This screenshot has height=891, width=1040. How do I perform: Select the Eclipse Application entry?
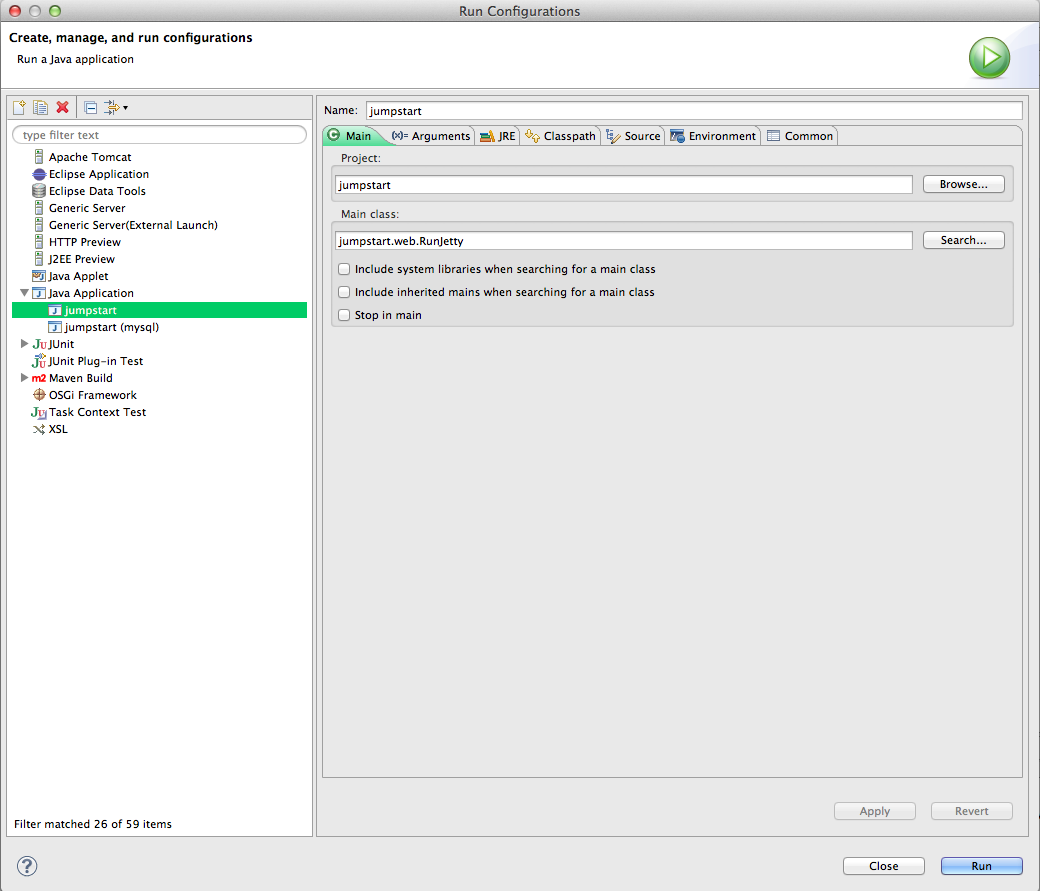pyautogui.click(x=98, y=174)
